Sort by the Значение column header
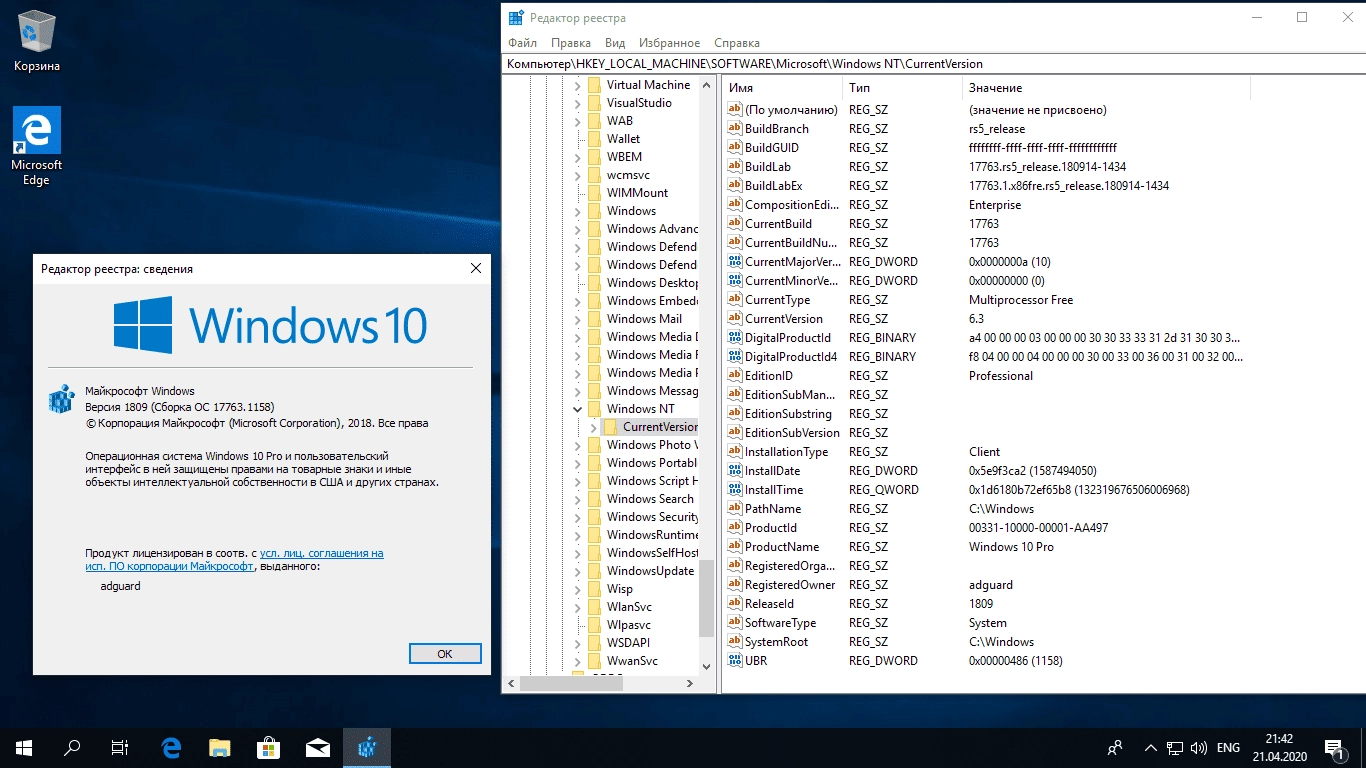This screenshot has width=1366, height=768. [1105, 88]
